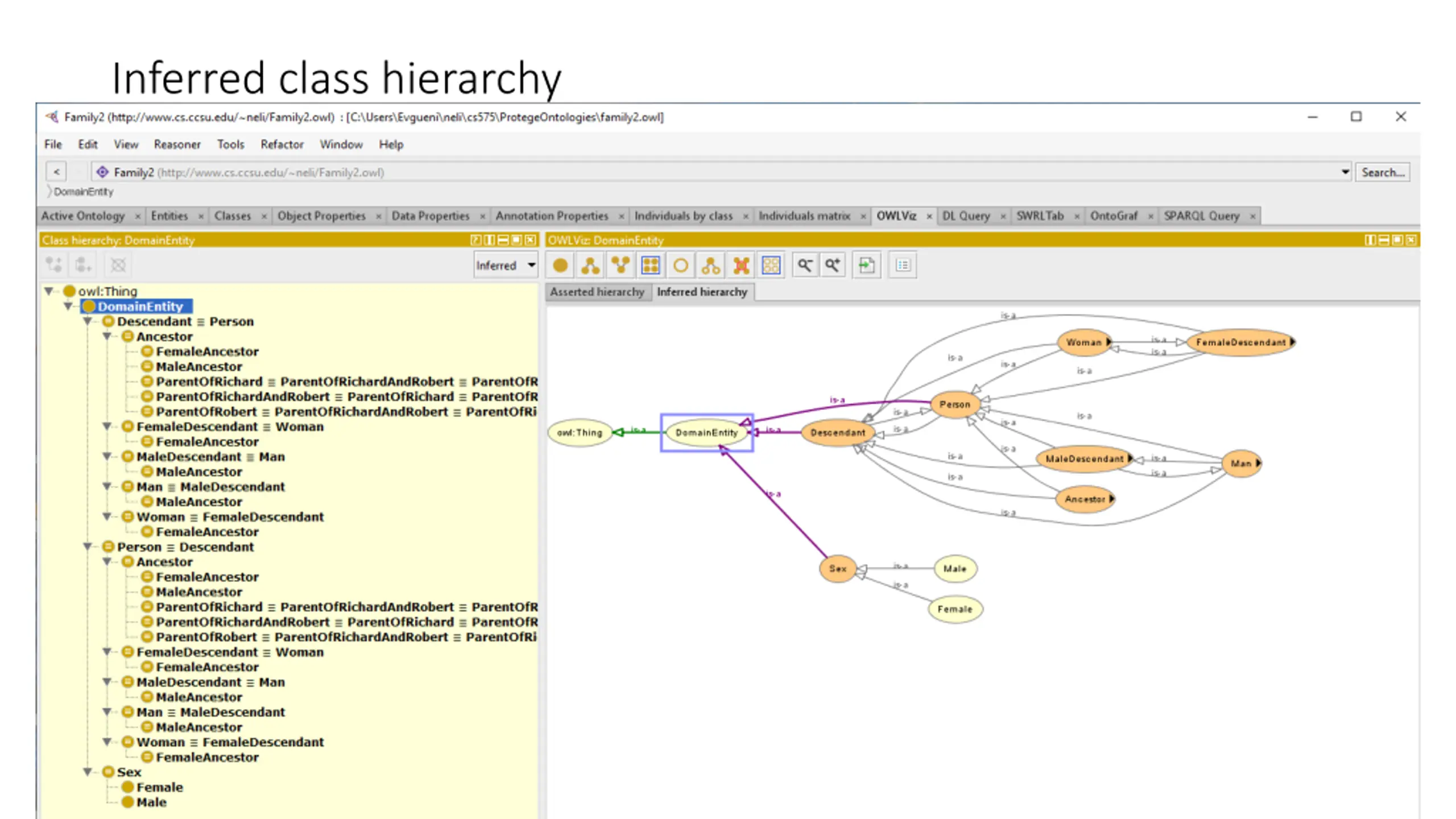Click the Delete class icon

coord(118,265)
